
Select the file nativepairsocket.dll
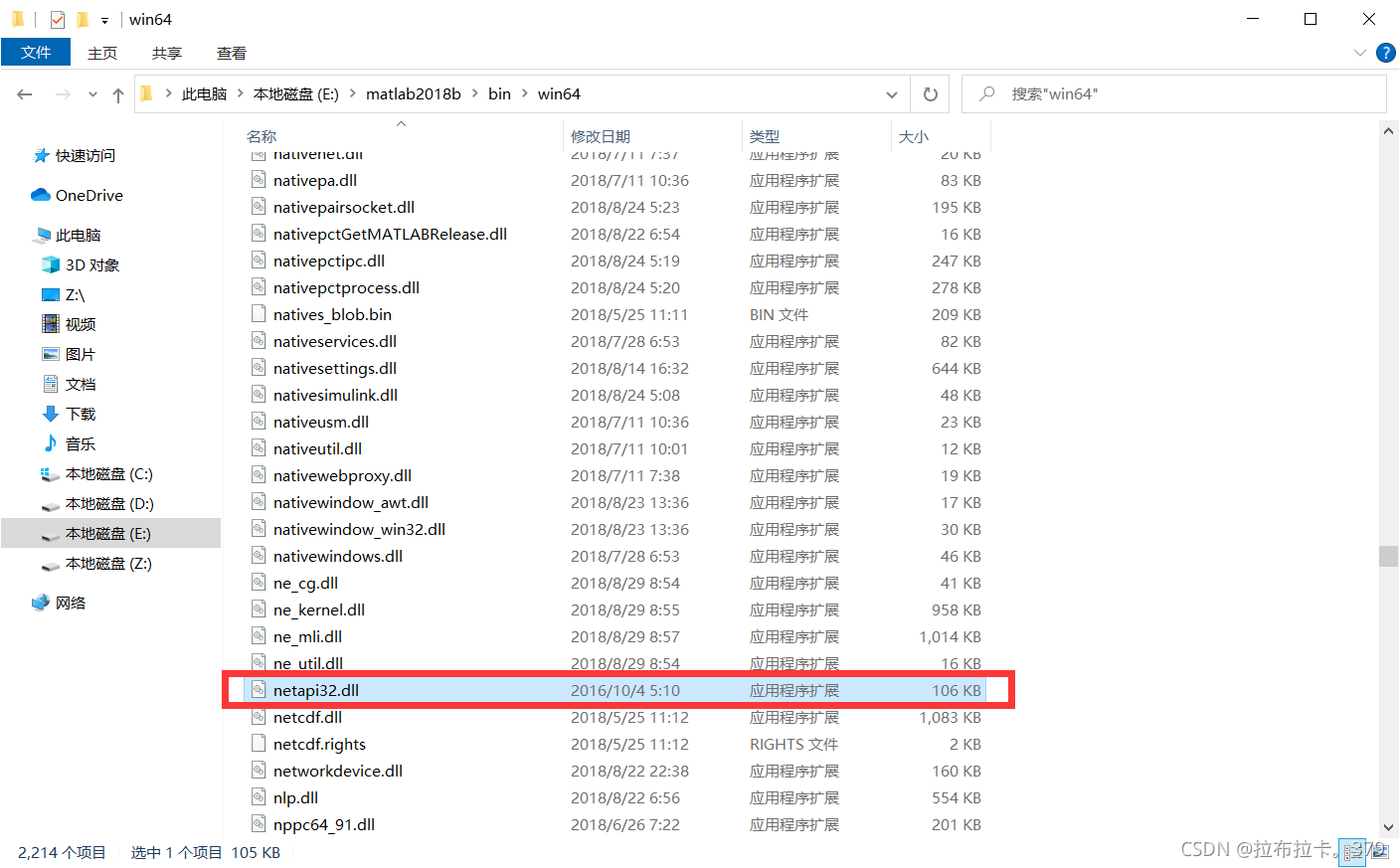(x=344, y=207)
